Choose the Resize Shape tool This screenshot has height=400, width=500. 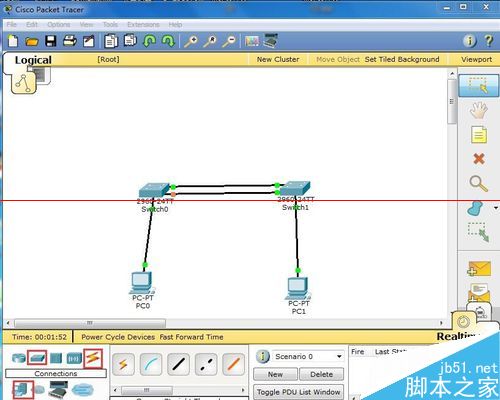coord(479,232)
